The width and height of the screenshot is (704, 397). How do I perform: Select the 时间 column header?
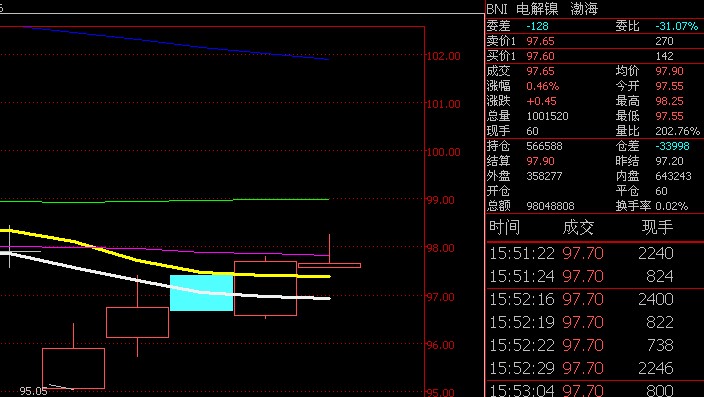click(505, 228)
